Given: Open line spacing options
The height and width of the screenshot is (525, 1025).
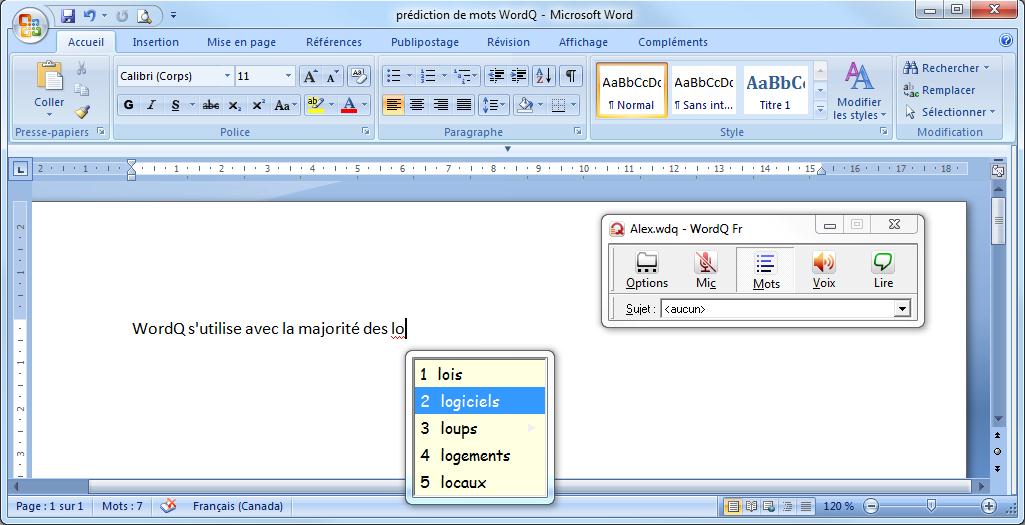Looking at the screenshot, I should click(493, 105).
